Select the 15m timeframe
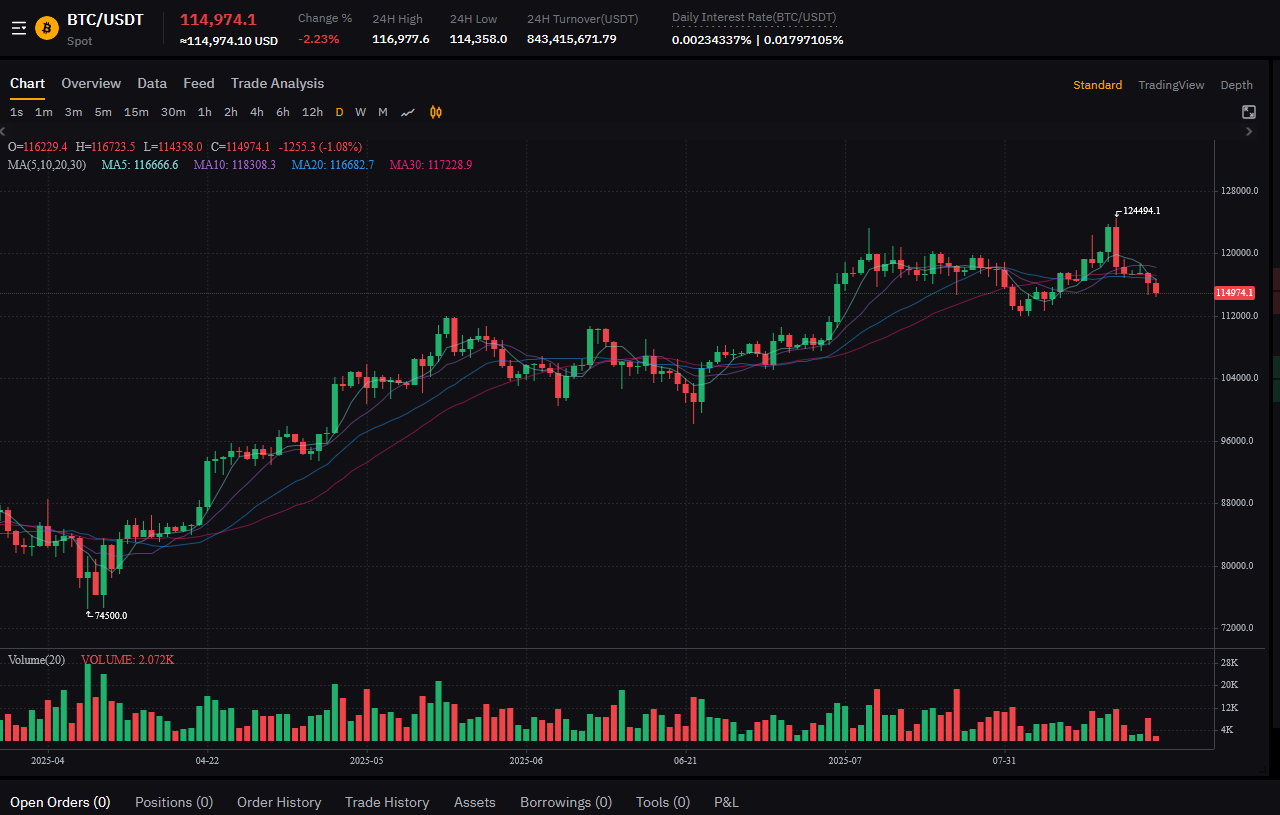 (136, 112)
